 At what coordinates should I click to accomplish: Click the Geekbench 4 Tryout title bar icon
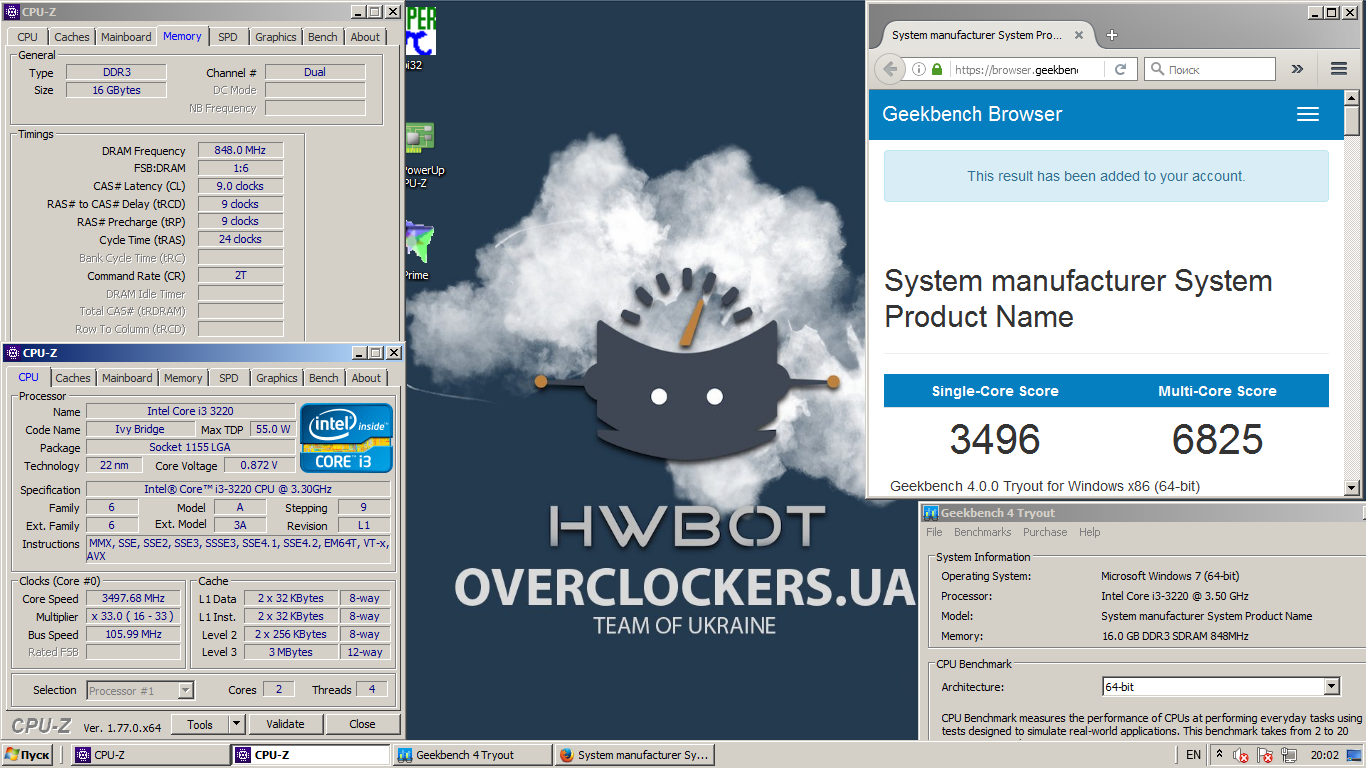tap(930, 513)
